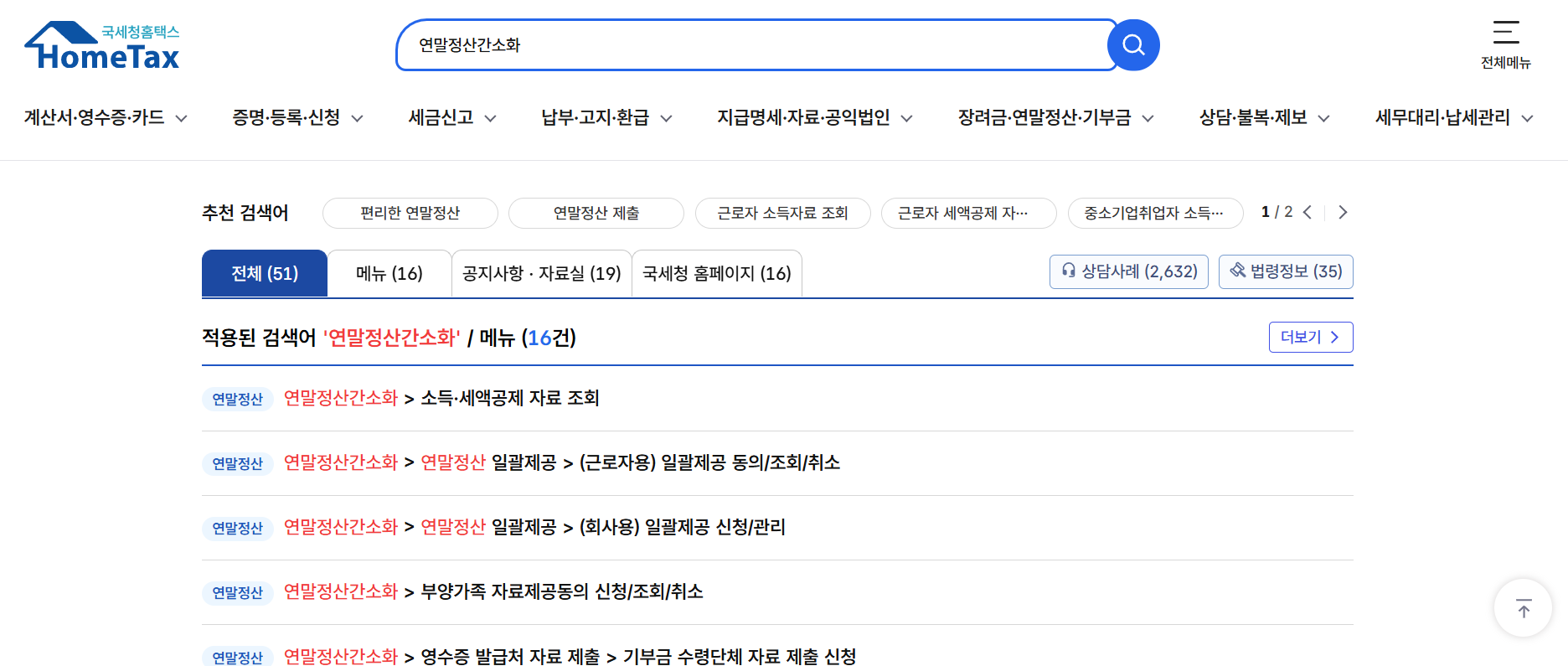Select recommended keyword 중소기업취업자 소득…
1568x666 pixels.
1156,213
